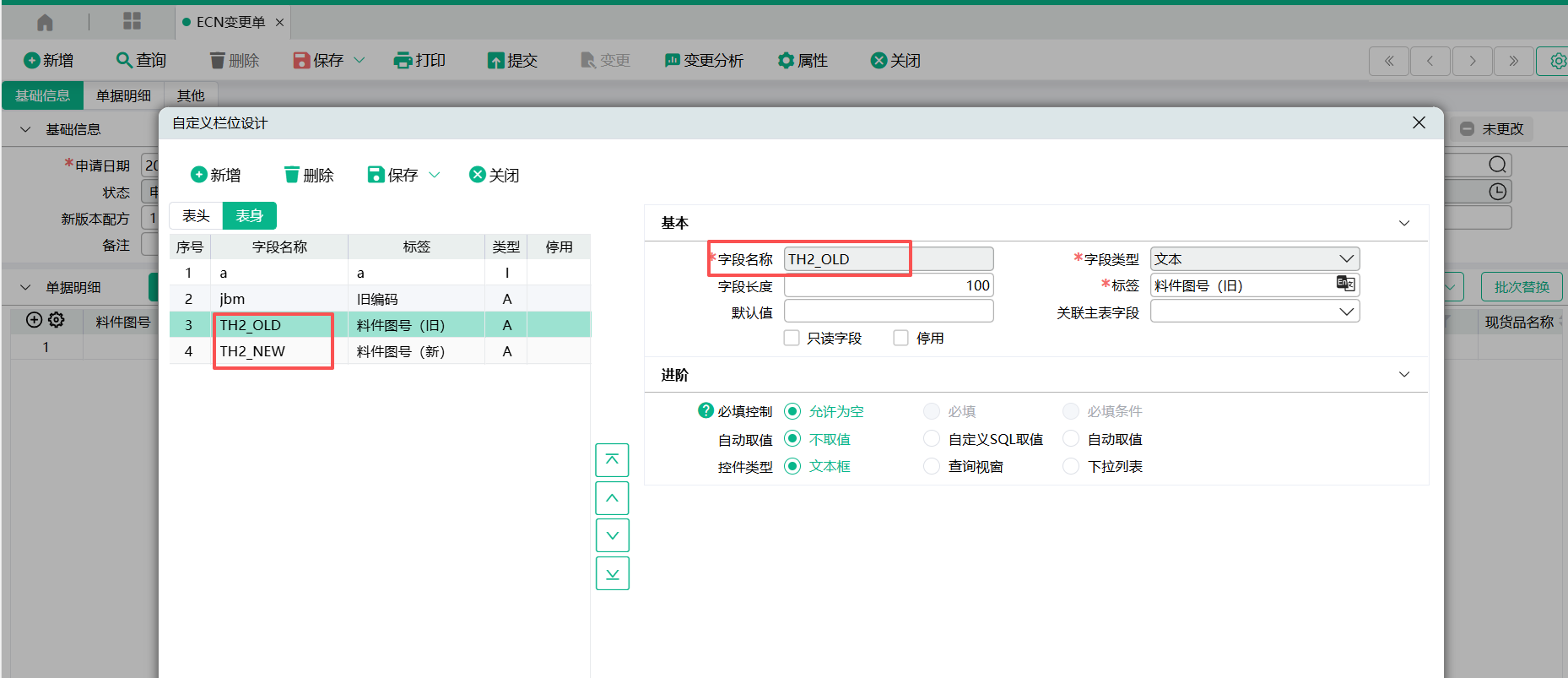Click the move-up arrow button
The width and height of the screenshot is (1568, 678).
[612, 498]
